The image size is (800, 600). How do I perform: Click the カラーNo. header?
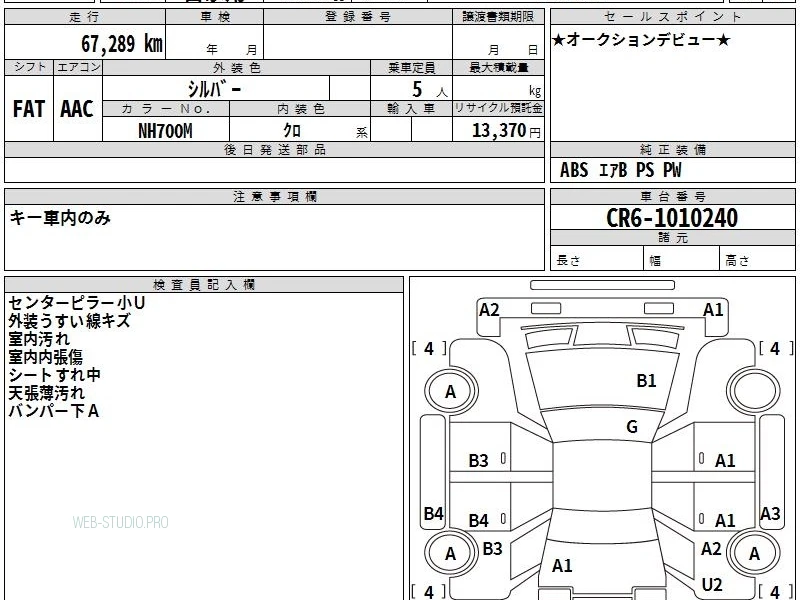coord(166,109)
